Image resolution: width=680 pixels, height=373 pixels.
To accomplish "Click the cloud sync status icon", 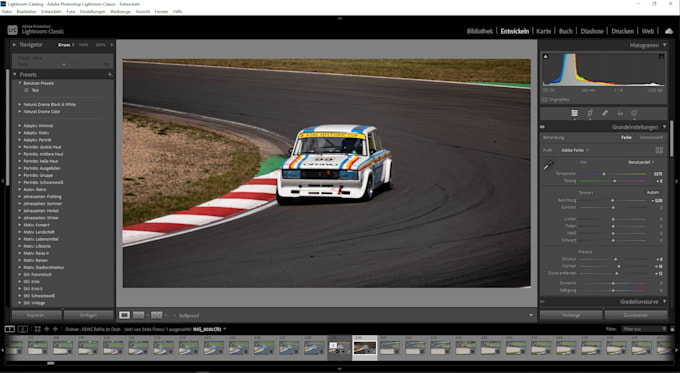I will (669, 31).
